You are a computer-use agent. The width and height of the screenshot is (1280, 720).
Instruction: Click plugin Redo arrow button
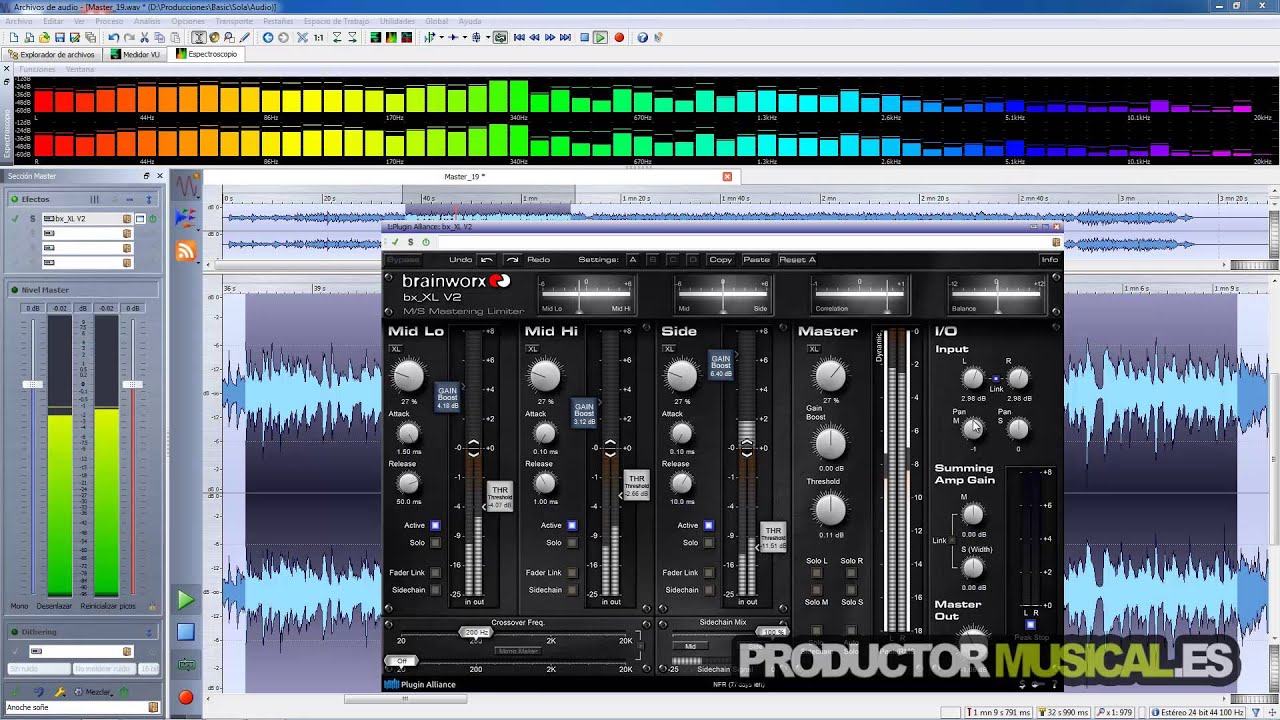point(512,259)
